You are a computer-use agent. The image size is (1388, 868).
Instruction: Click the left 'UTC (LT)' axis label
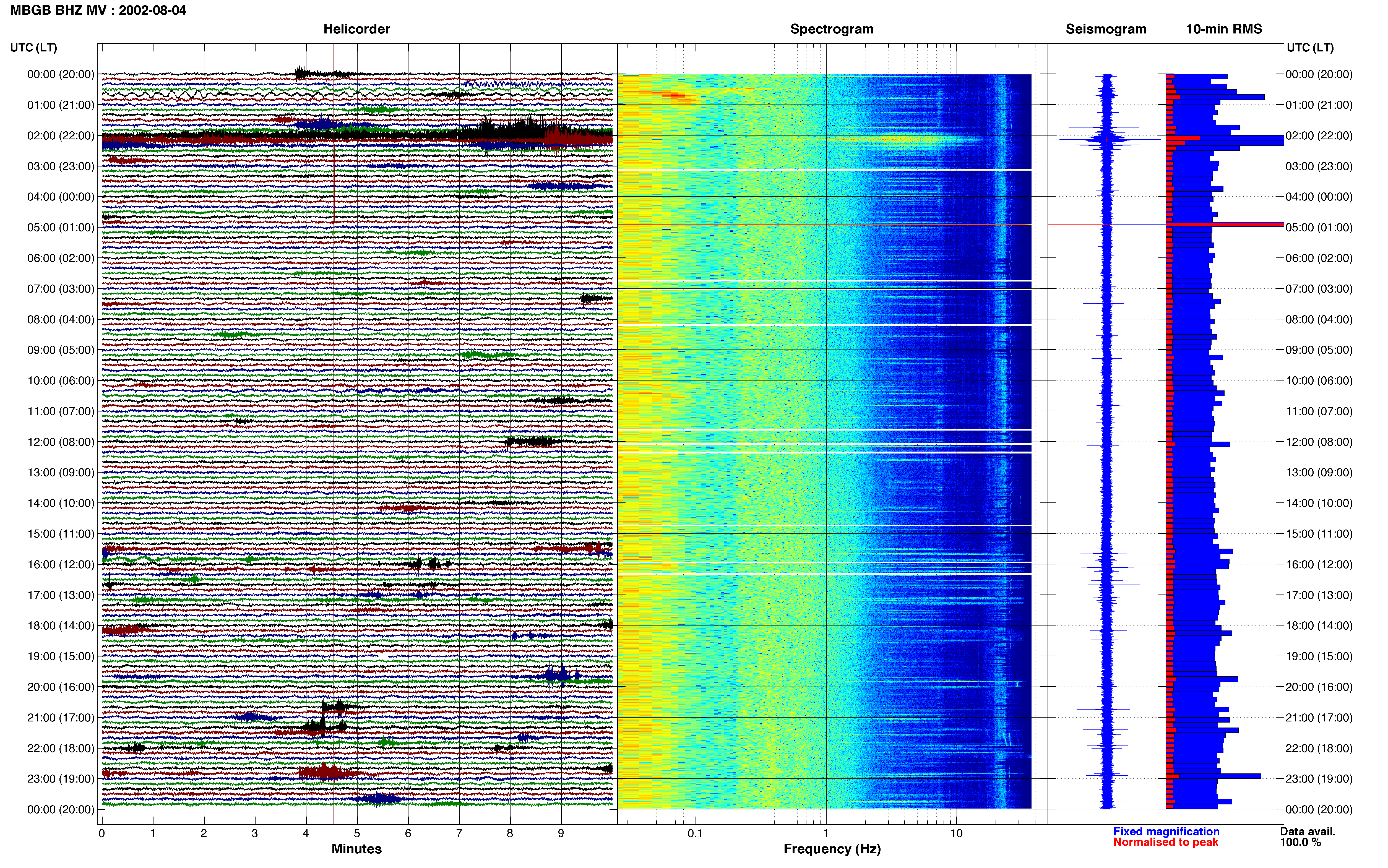tap(33, 48)
